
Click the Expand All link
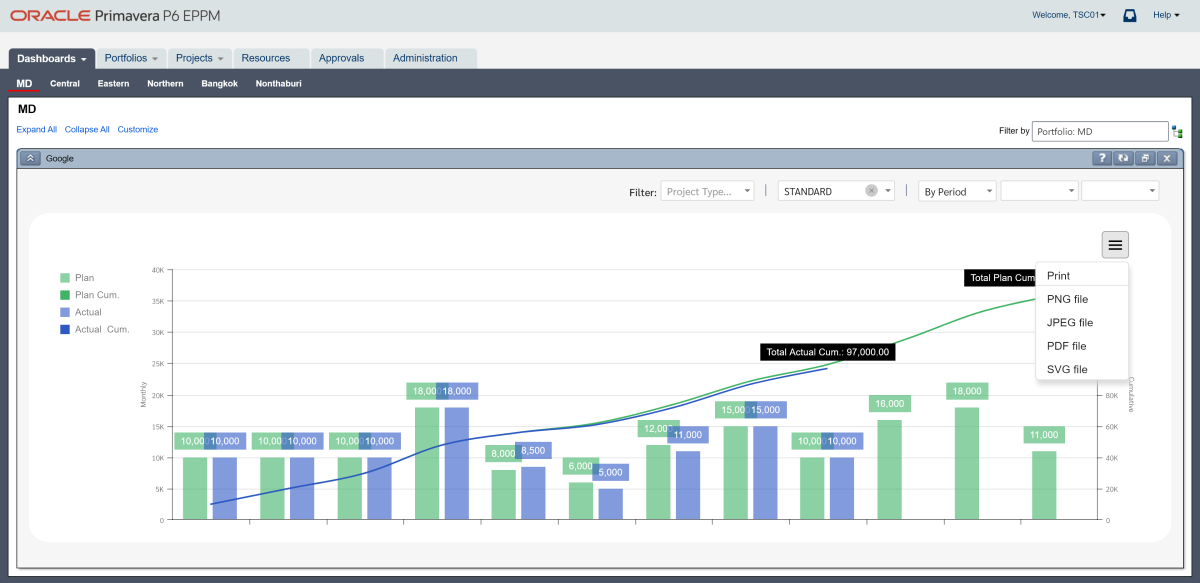pyautogui.click(x=36, y=129)
